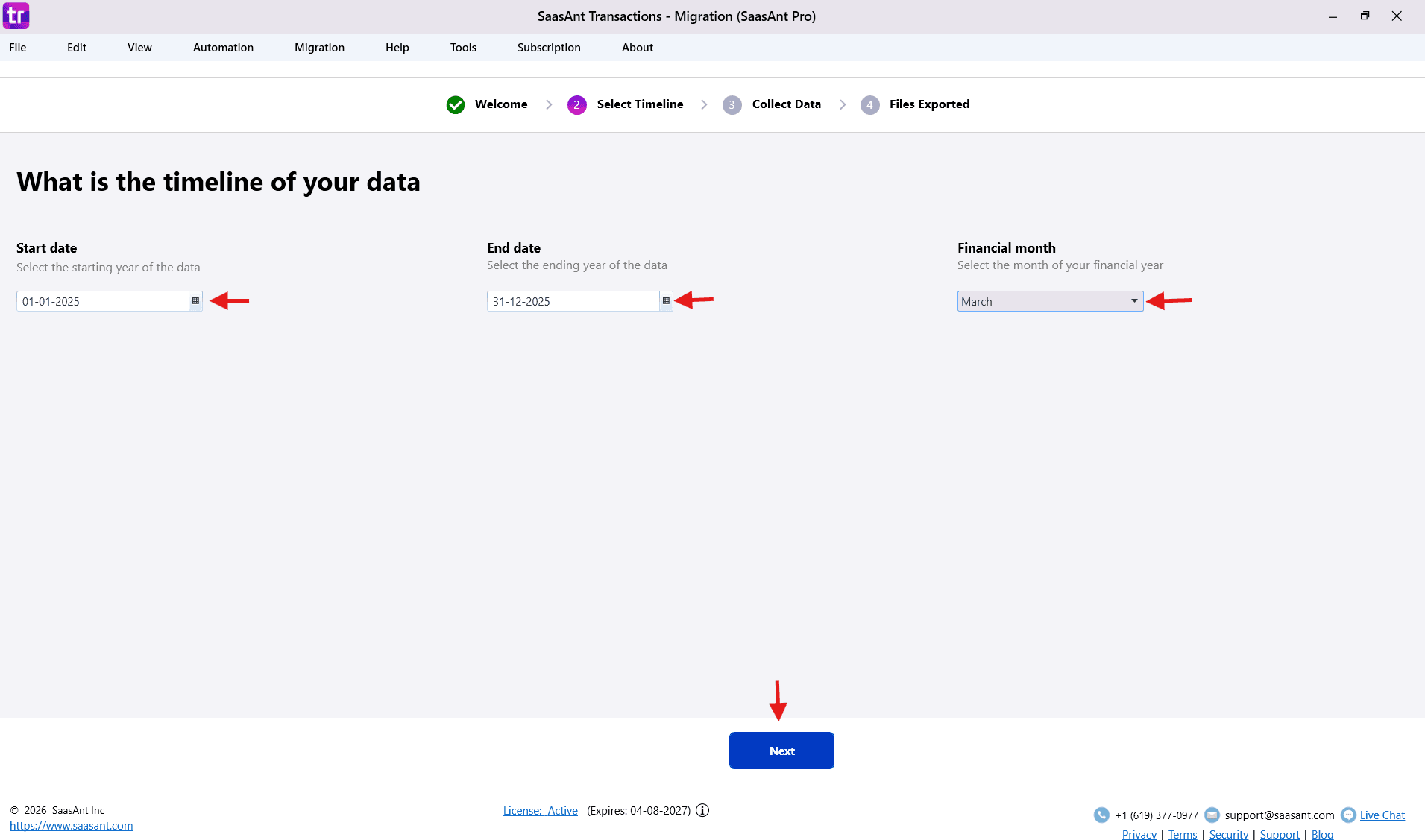Click the Live Chat bubble icon
1425x840 pixels.
click(1348, 815)
